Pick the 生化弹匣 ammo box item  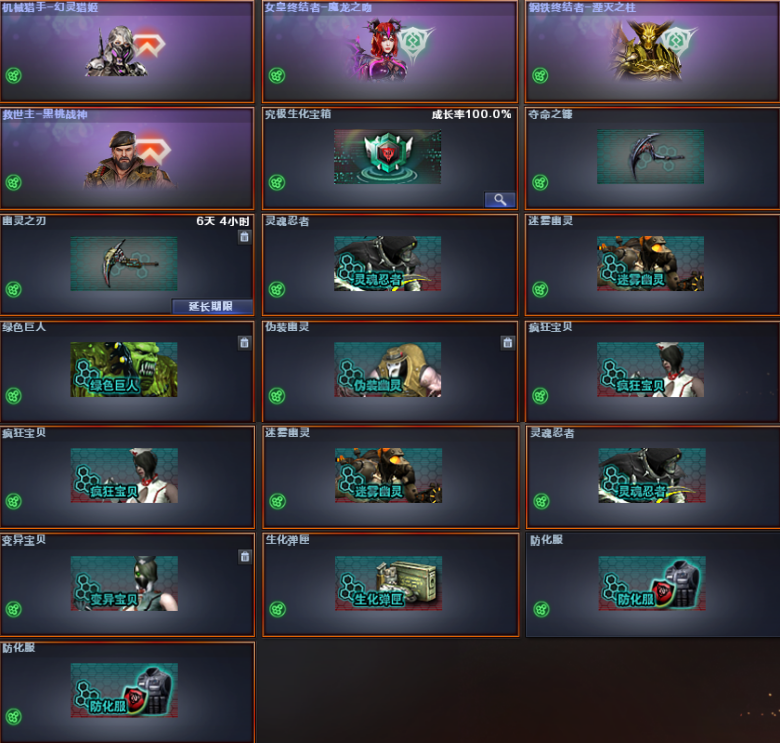(x=389, y=583)
